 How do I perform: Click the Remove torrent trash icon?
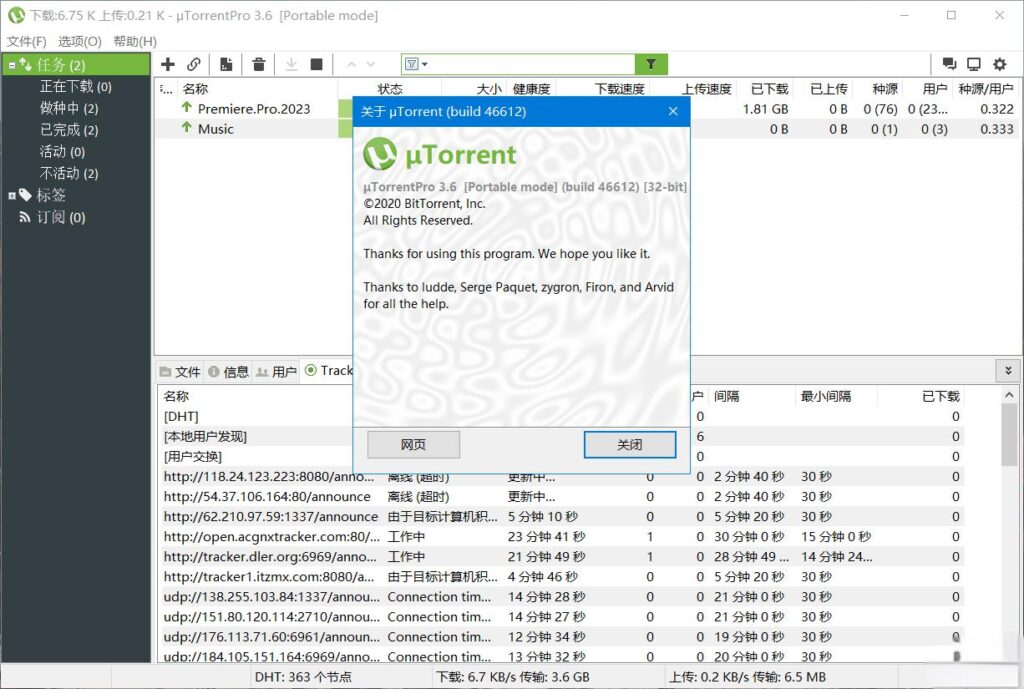pos(258,64)
